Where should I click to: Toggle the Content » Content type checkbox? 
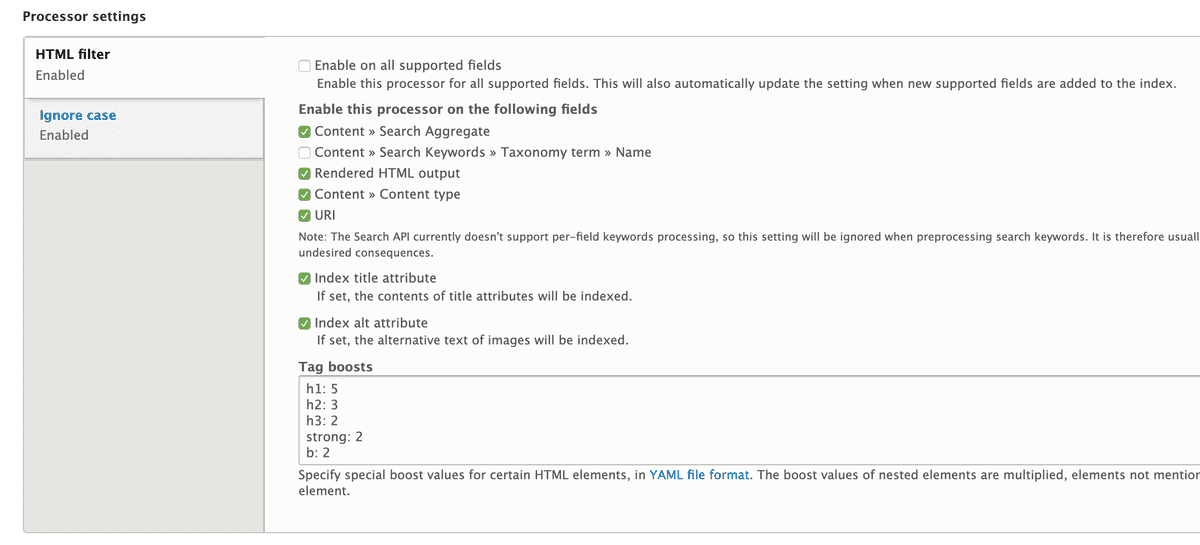click(x=305, y=195)
